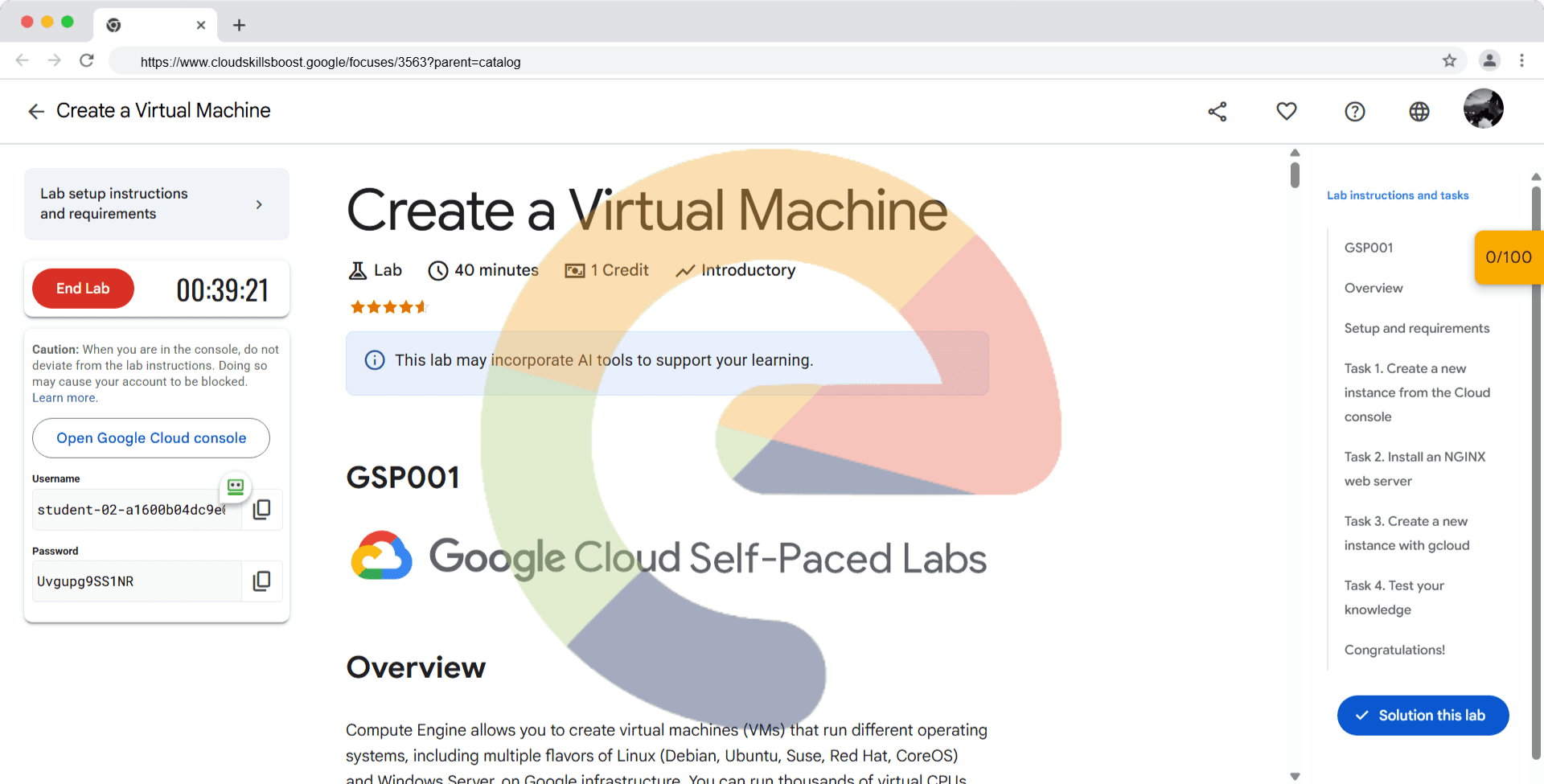
Task: Expand Lab setup instructions and requirements
Action: [157, 204]
